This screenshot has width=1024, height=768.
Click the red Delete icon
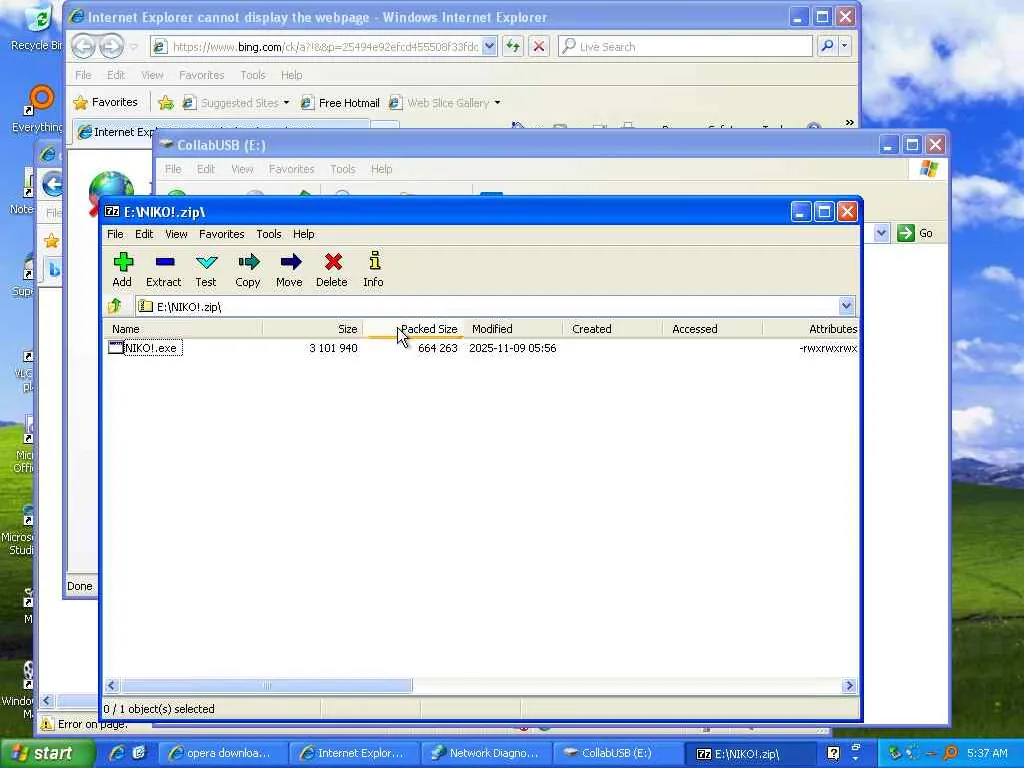click(x=332, y=269)
